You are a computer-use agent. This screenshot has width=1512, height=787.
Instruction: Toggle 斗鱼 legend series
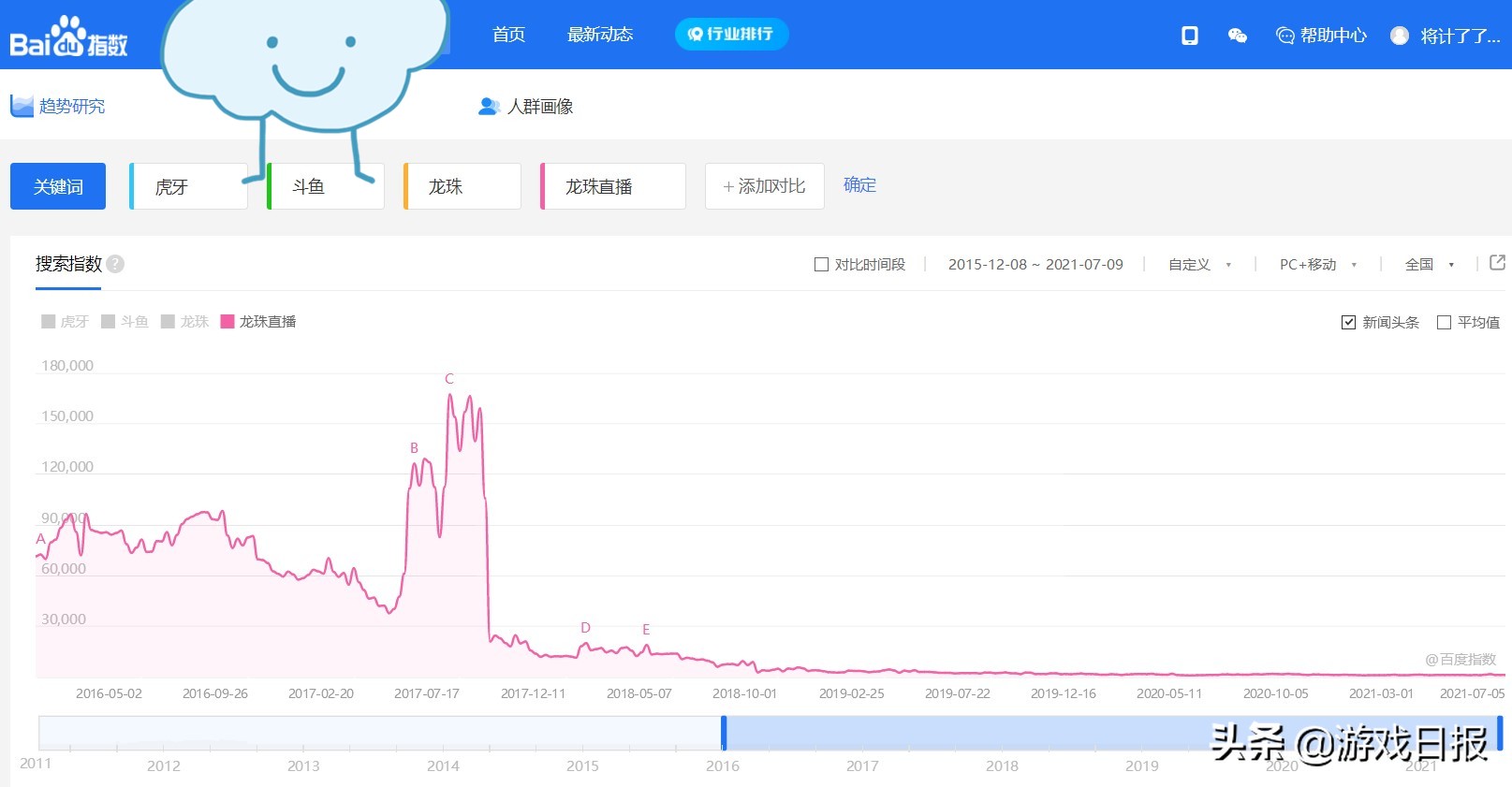[x=125, y=322]
